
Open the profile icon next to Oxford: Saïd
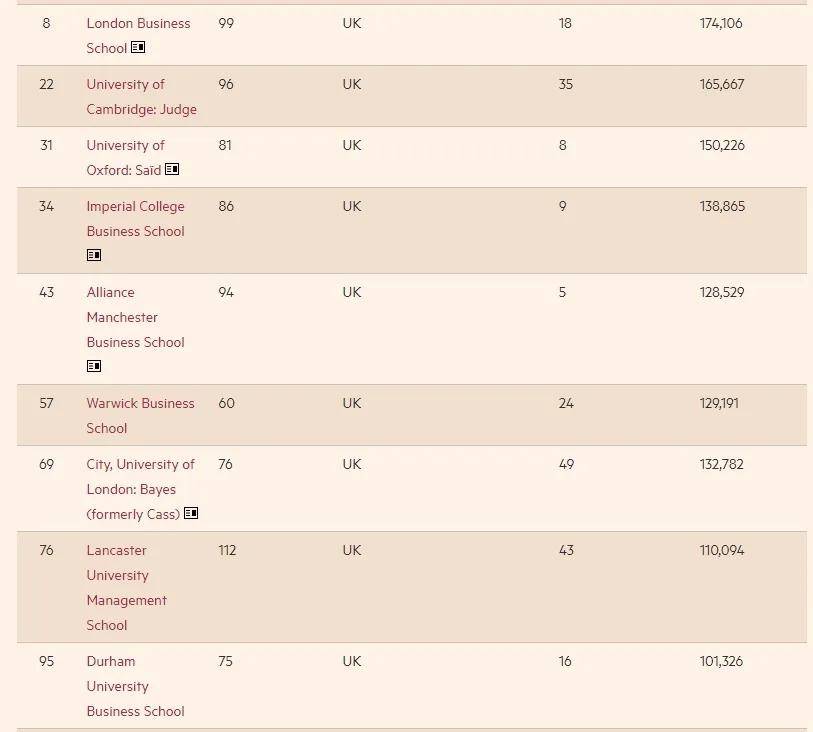coord(172,170)
